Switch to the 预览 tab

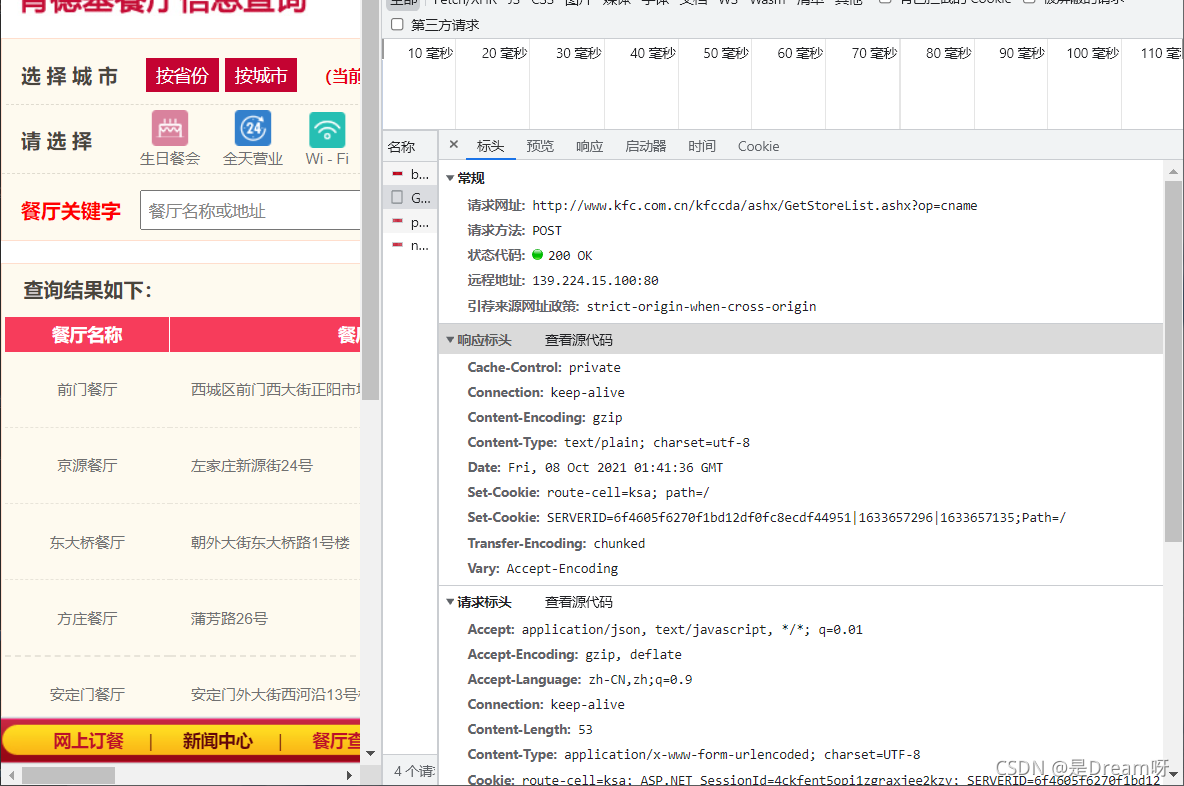point(540,146)
